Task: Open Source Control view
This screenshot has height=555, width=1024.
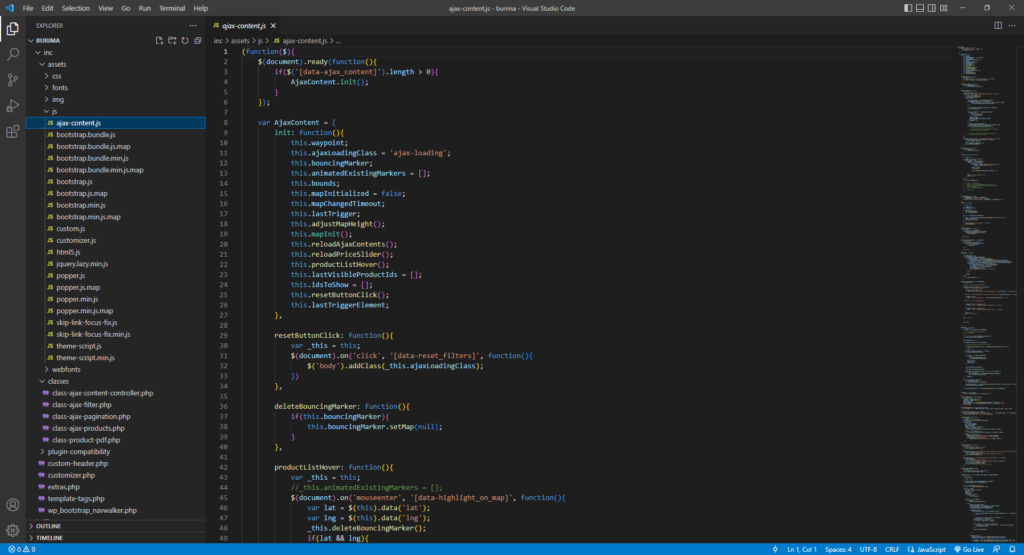Action: [12, 80]
